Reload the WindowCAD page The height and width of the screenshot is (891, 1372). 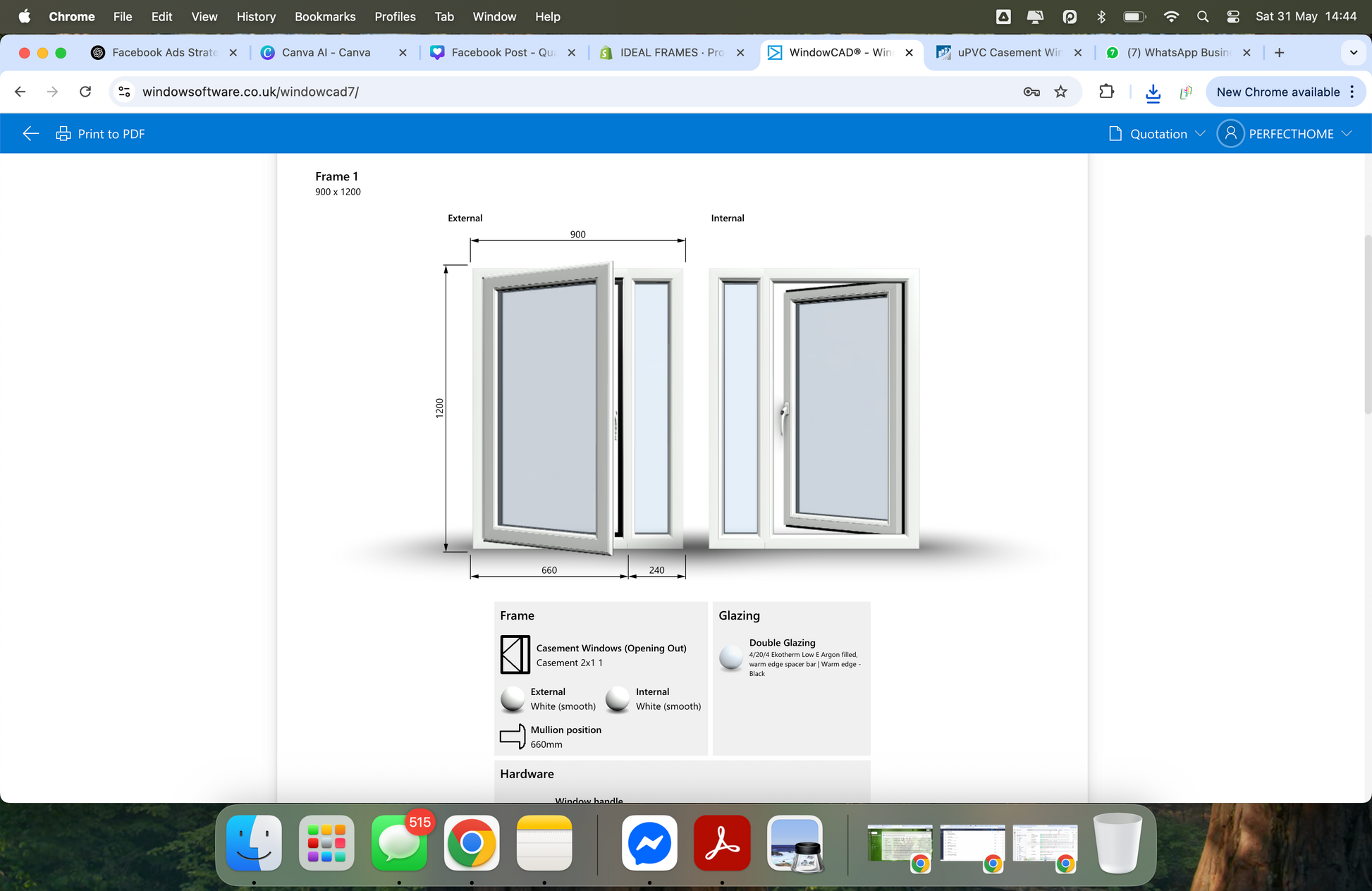click(85, 92)
